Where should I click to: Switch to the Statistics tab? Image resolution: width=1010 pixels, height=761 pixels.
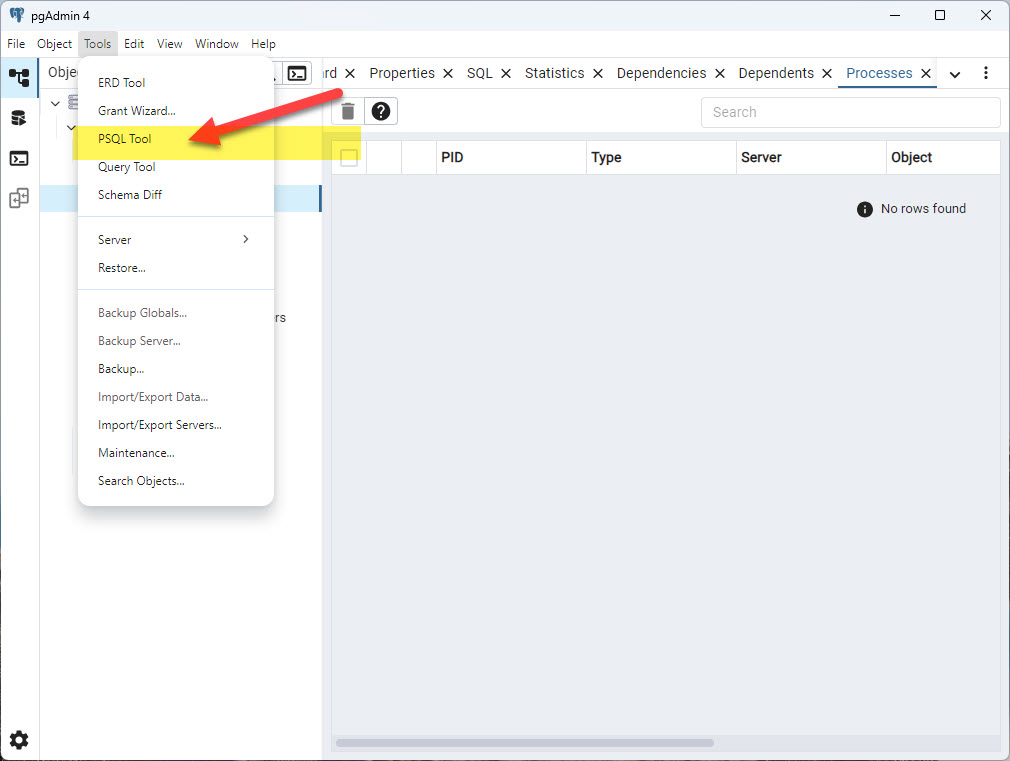coord(554,73)
